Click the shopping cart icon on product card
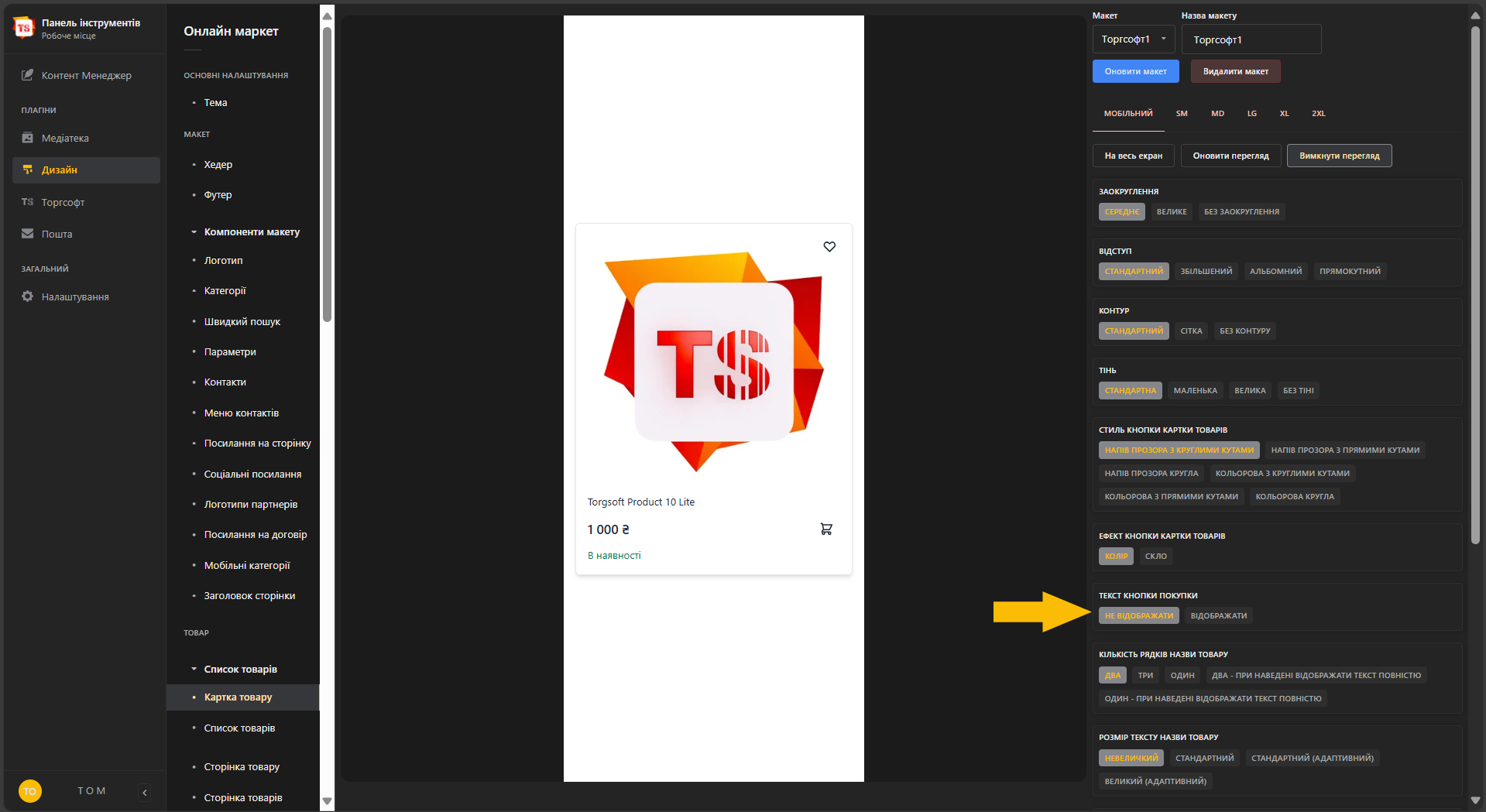 (x=826, y=529)
